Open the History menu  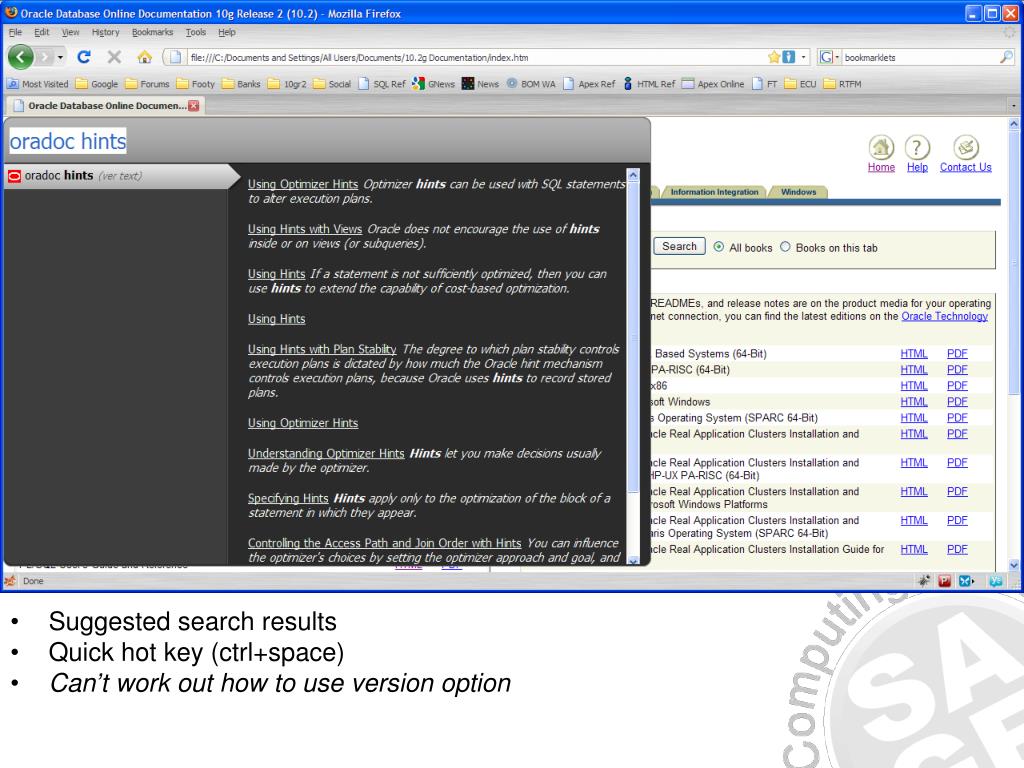tap(105, 32)
